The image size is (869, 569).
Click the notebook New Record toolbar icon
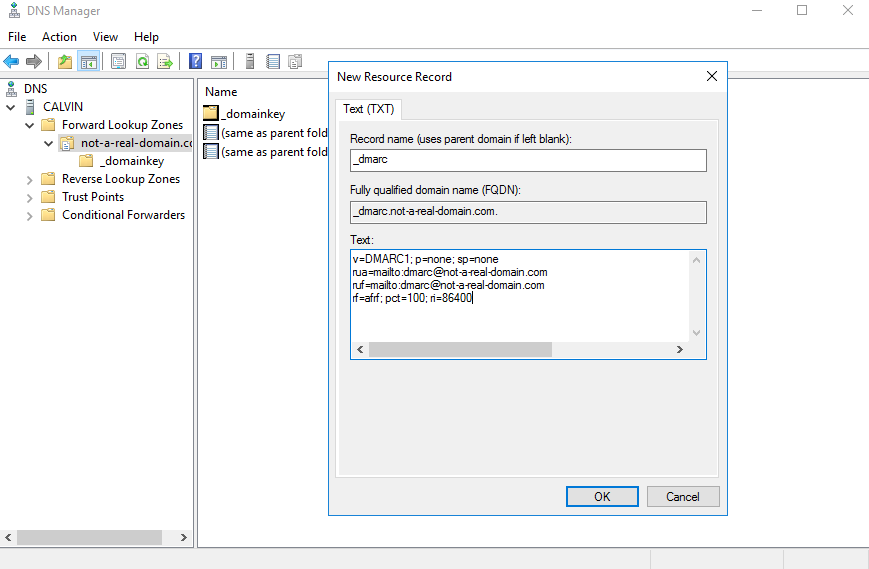(273, 61)
